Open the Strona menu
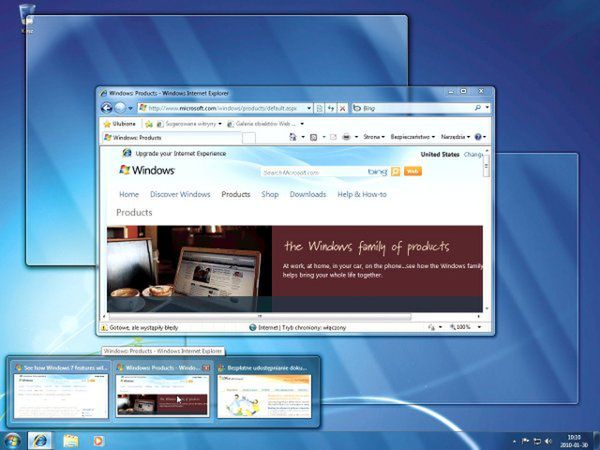Viewport: 600px width, 450px height. (x=374, y=137)
